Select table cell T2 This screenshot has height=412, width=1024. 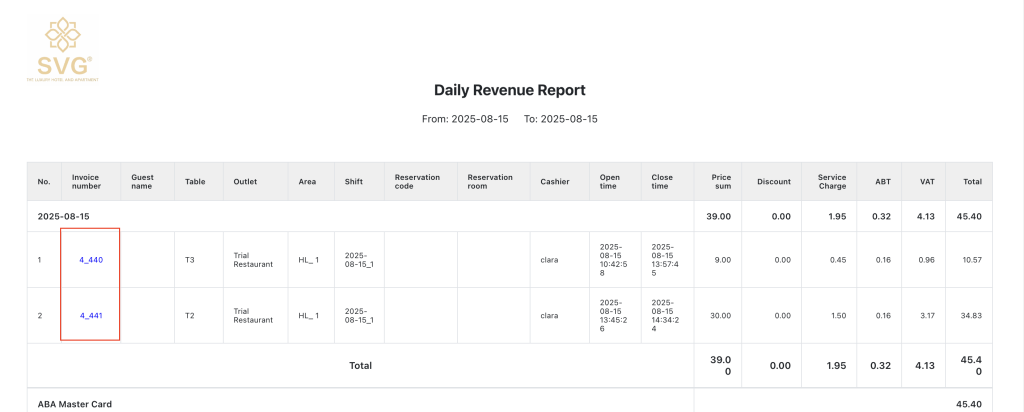tap(190, 316)
